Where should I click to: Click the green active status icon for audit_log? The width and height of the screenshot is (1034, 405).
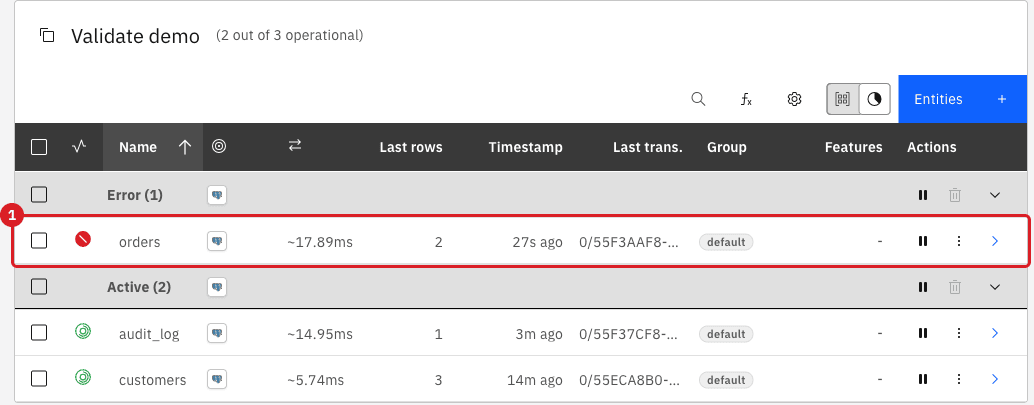click(x=82, y=332)
